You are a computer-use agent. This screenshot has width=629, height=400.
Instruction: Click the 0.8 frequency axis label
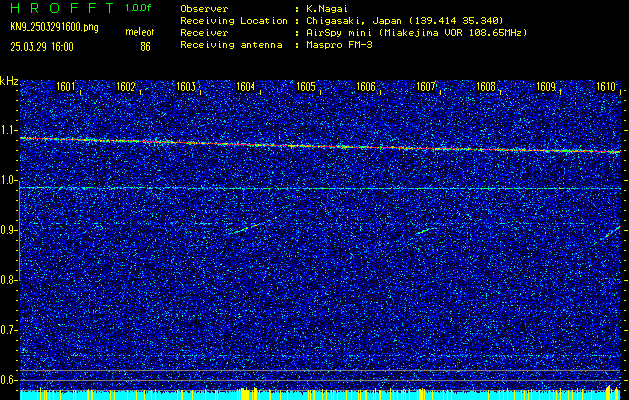pyautogui.click(x=8, y=280)
